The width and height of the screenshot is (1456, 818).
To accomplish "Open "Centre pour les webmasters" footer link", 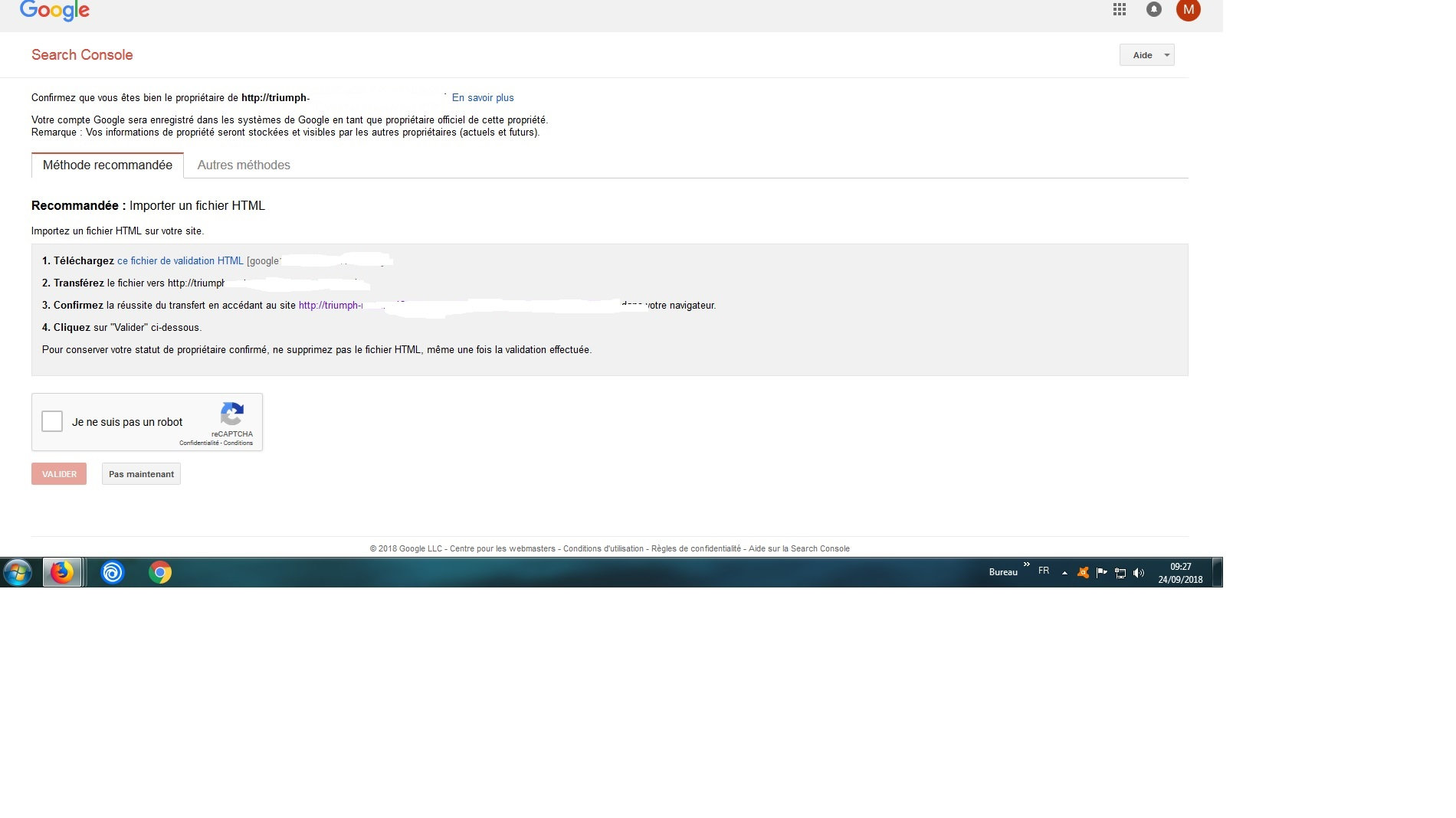I will click(x=503, y=548).
